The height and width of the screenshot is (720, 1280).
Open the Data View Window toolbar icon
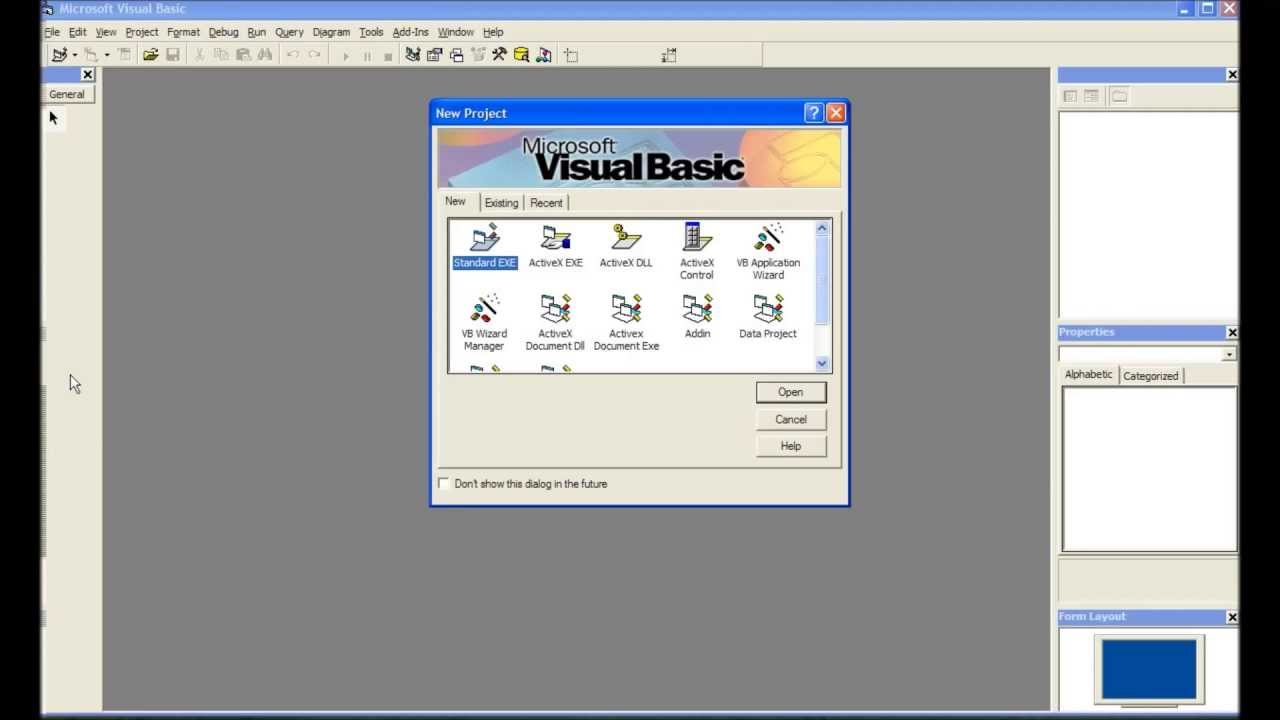point(521,55)
